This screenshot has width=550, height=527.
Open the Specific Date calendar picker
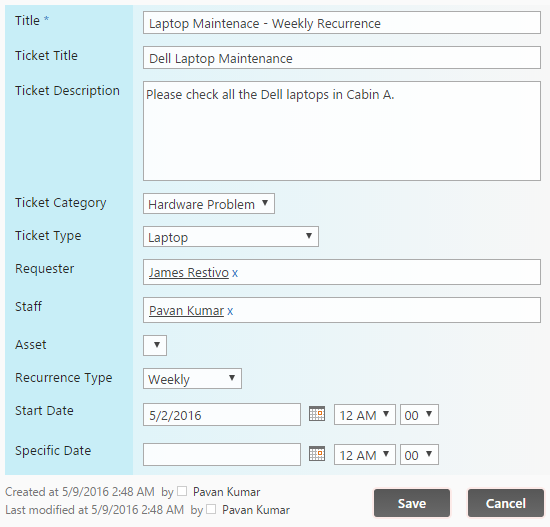[317, 454]
